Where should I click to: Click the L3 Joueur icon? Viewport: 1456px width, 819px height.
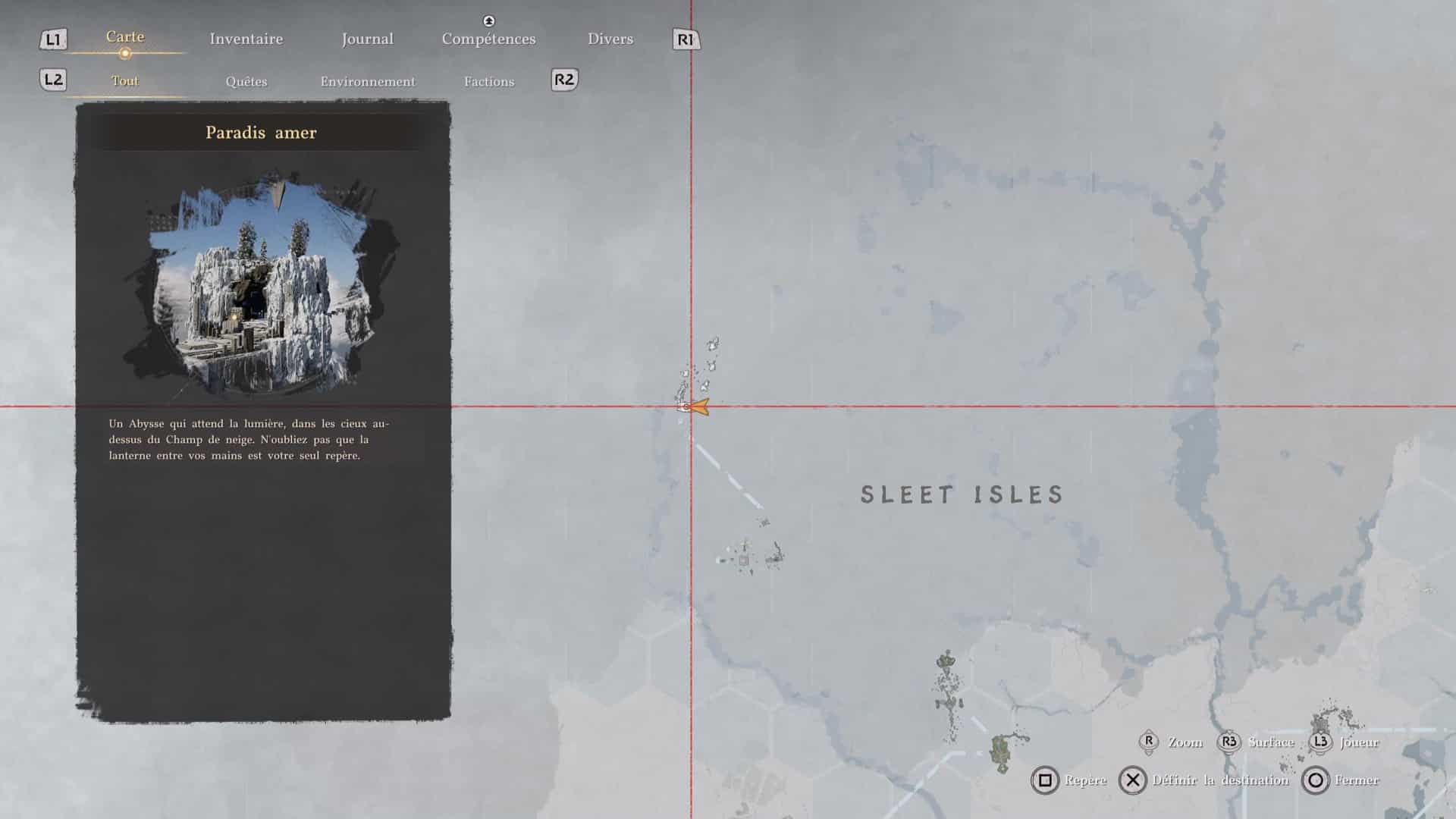(x=1320, y=742)
